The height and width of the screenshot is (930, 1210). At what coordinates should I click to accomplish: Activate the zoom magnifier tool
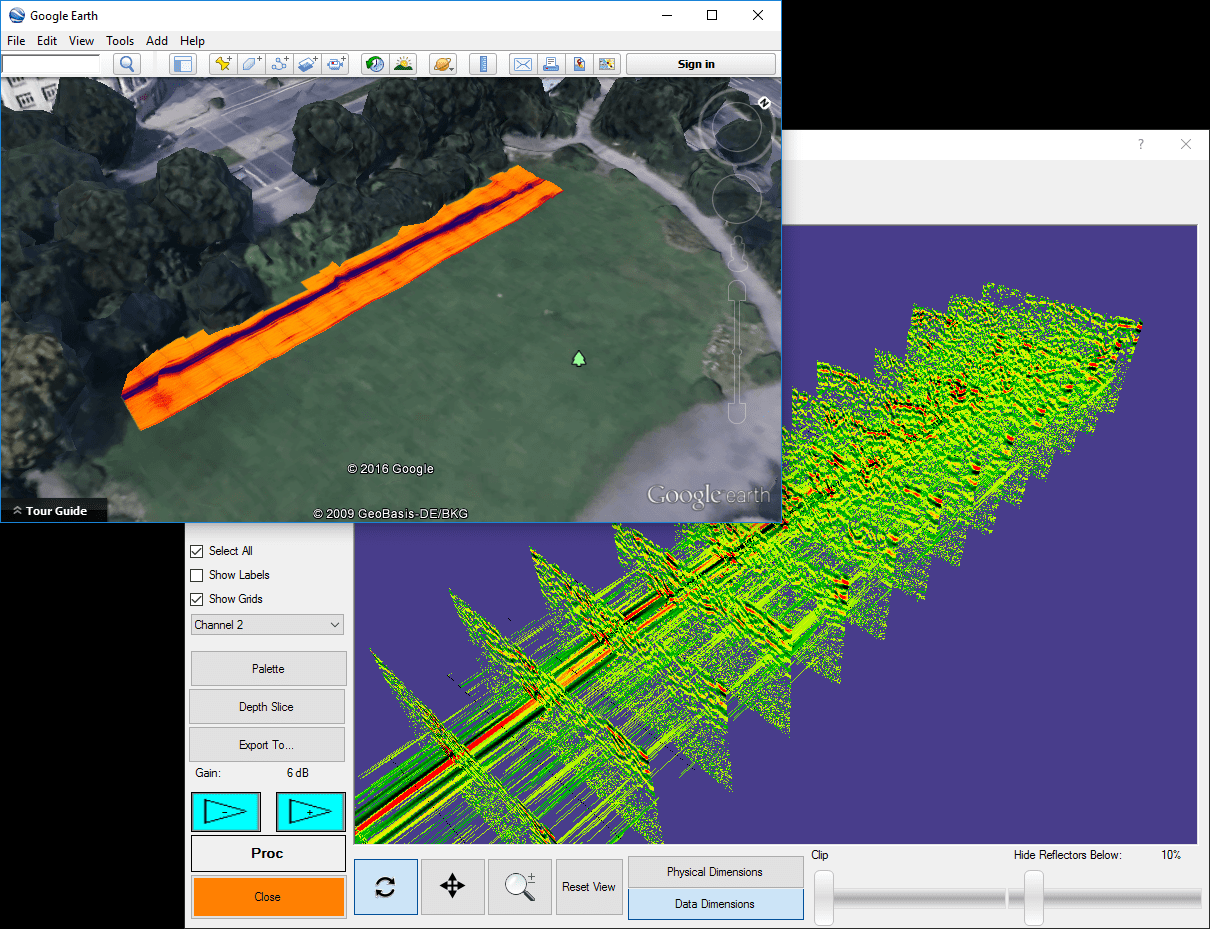520,887
